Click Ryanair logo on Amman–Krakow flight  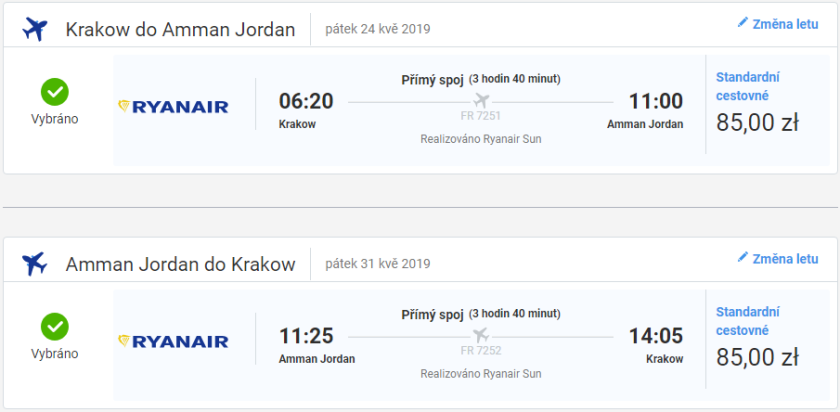pyautogui.click(x=174, y=341)
